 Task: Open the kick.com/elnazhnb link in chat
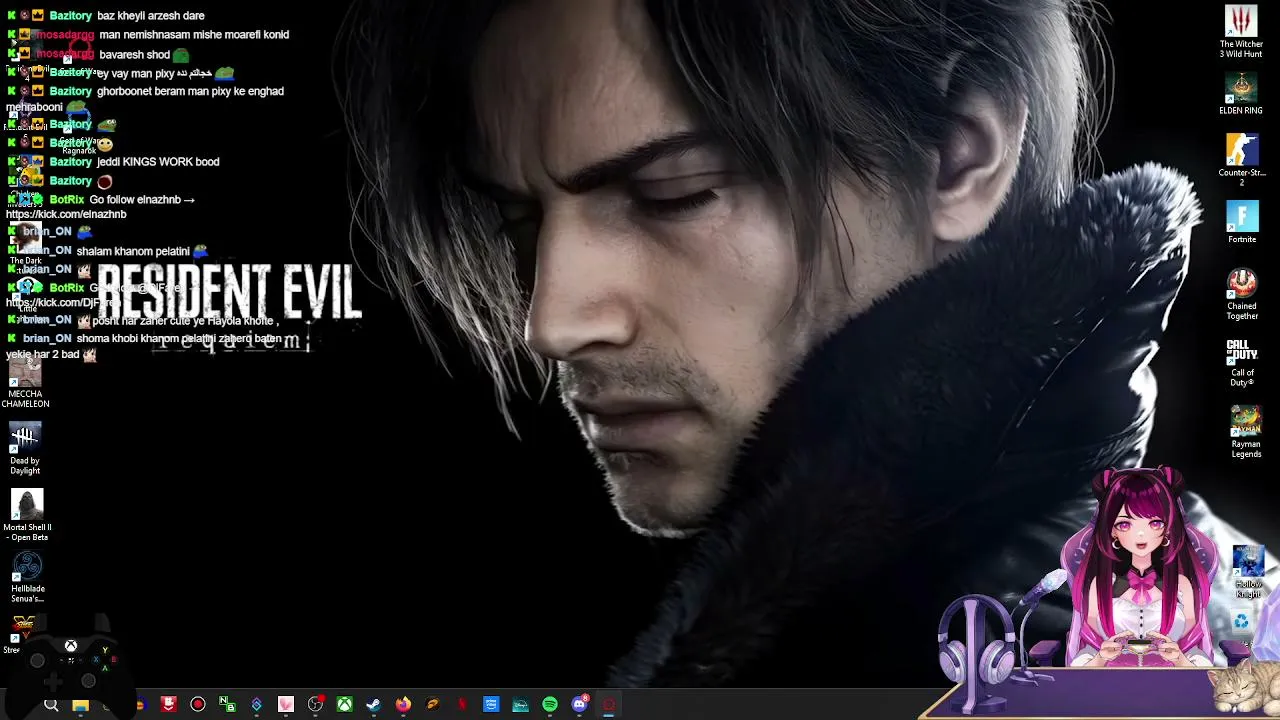66,214
